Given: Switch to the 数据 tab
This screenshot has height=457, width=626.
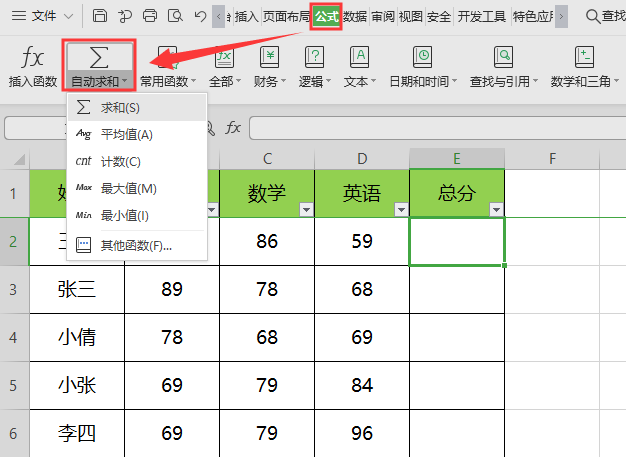Looking at the screenshot, I should (355, 16).
